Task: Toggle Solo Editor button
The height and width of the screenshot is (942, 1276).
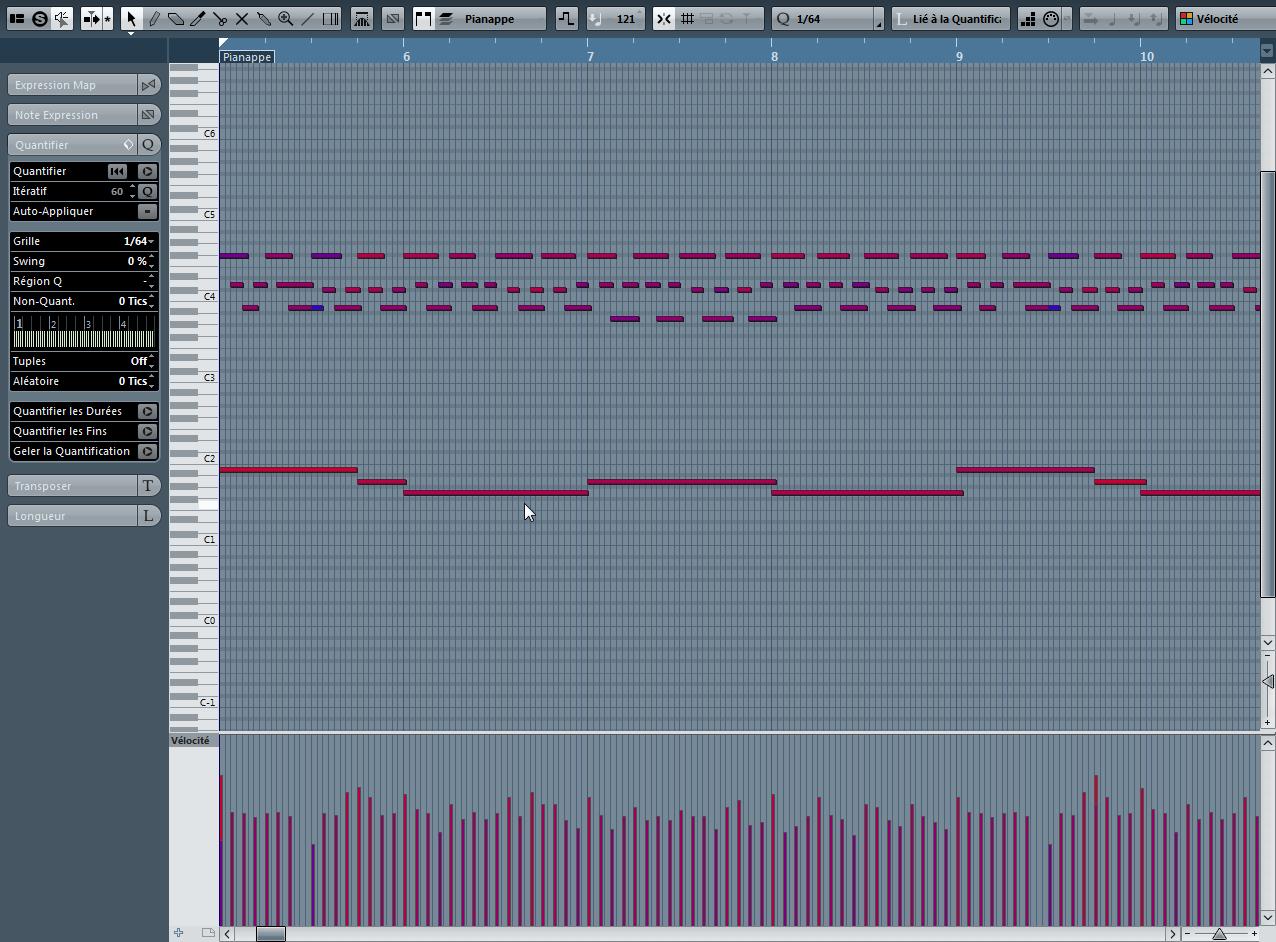Action: click(40, 18)
